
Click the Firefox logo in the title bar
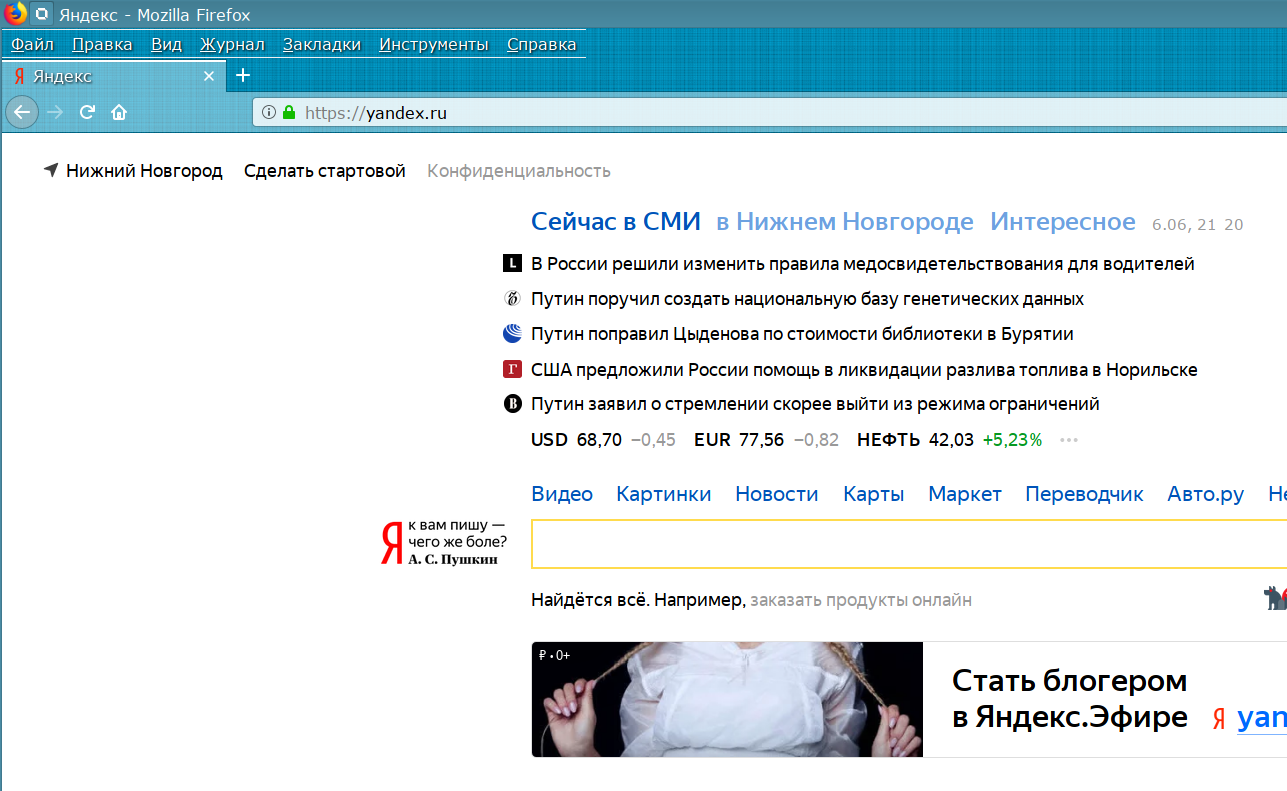click(x=15, y=14)
